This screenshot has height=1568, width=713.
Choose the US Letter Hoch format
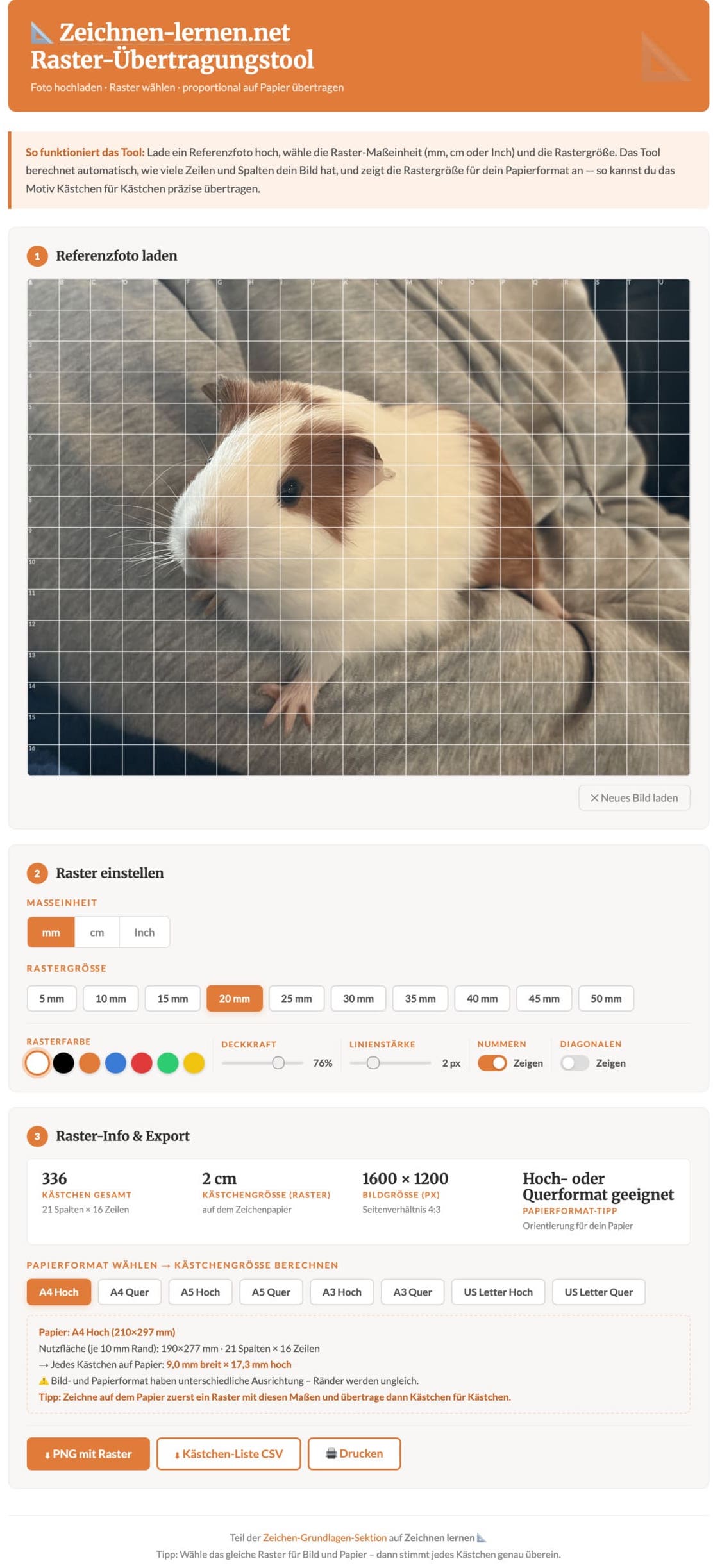click(498, 1292)
